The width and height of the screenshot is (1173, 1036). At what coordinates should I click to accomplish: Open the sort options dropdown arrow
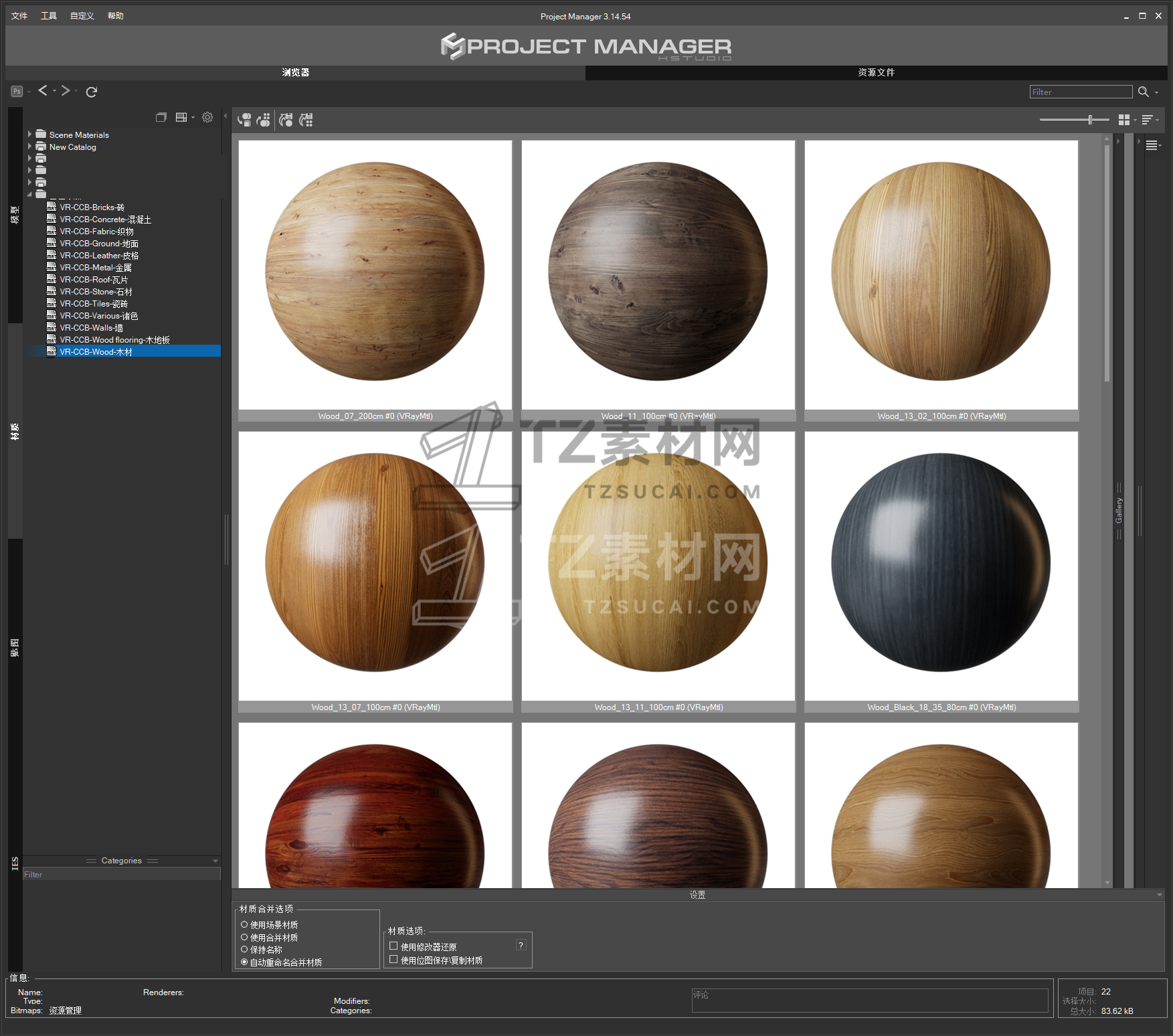click(1158, 120)
